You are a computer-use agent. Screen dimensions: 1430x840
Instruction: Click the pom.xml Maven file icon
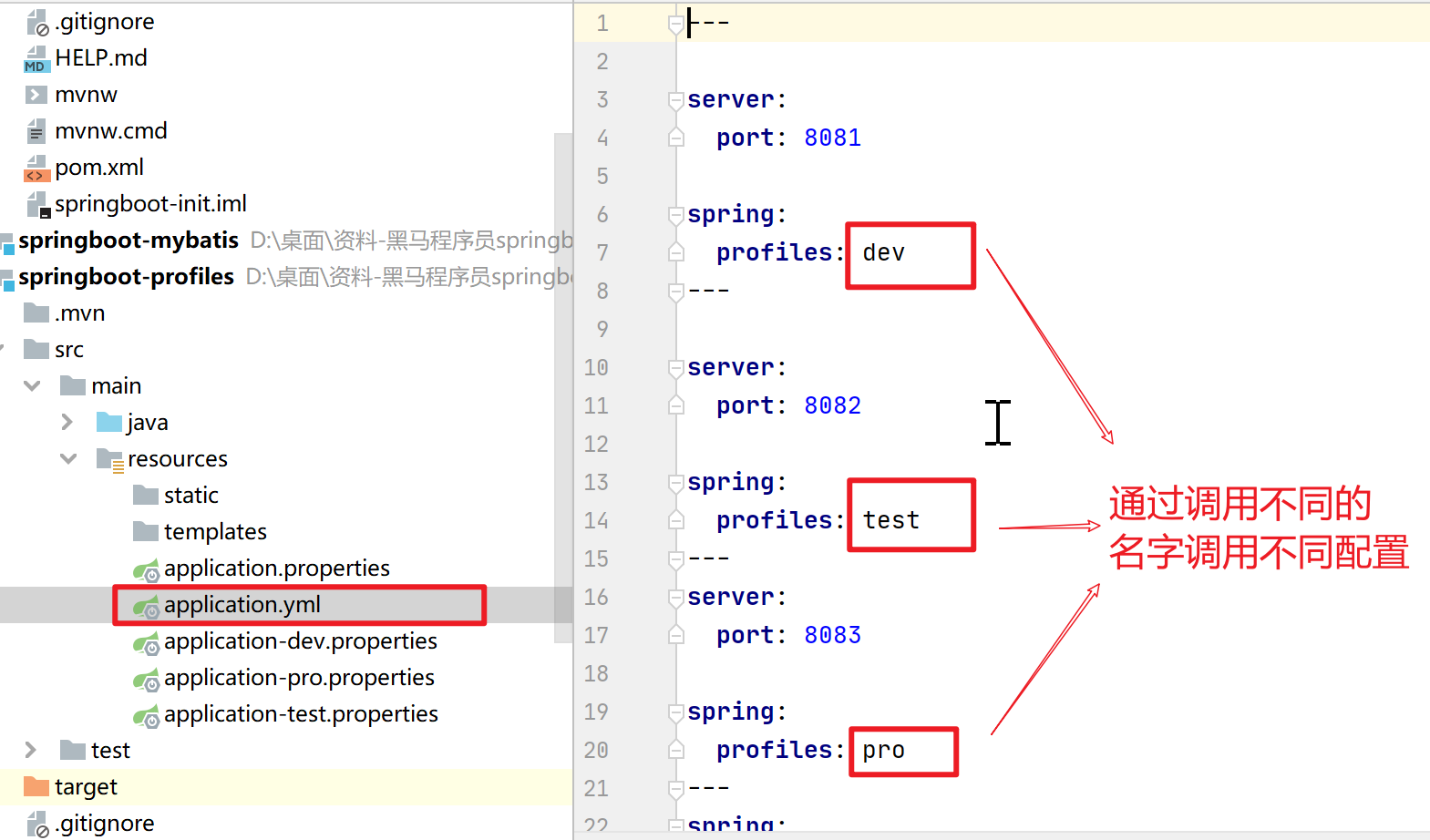click(x=36, y=168)
